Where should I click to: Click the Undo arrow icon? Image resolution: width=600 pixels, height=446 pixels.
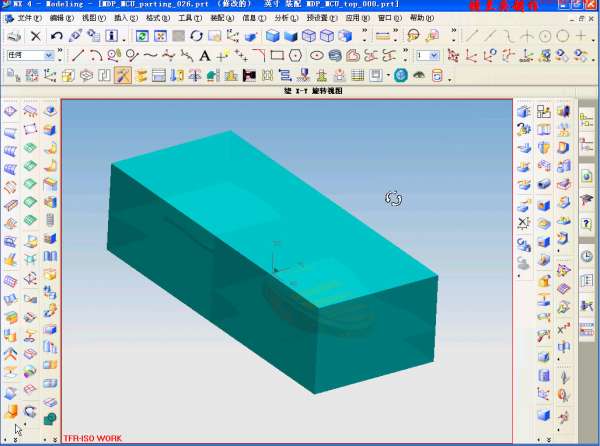coord(57,36)
